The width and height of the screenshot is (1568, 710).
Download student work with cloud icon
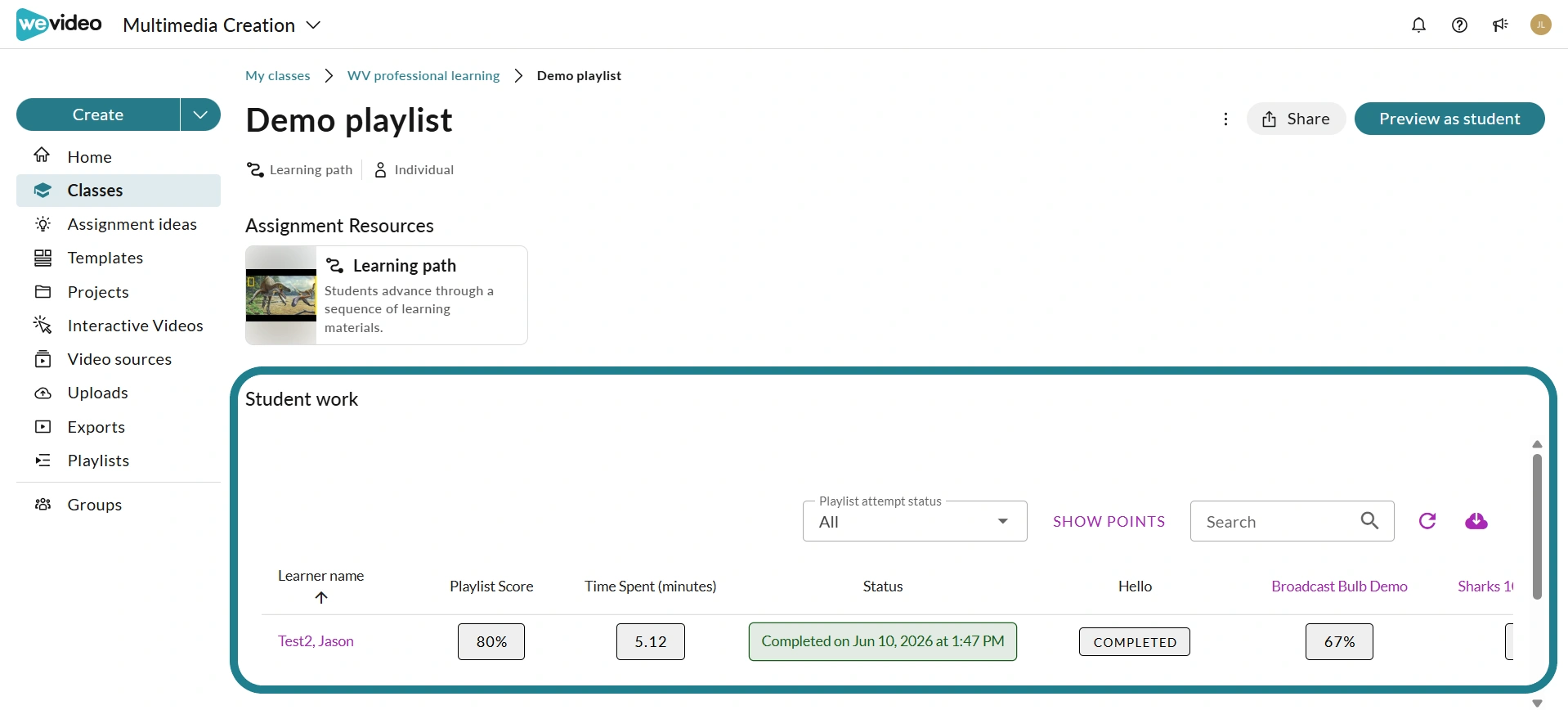[x=1476, y=521]
